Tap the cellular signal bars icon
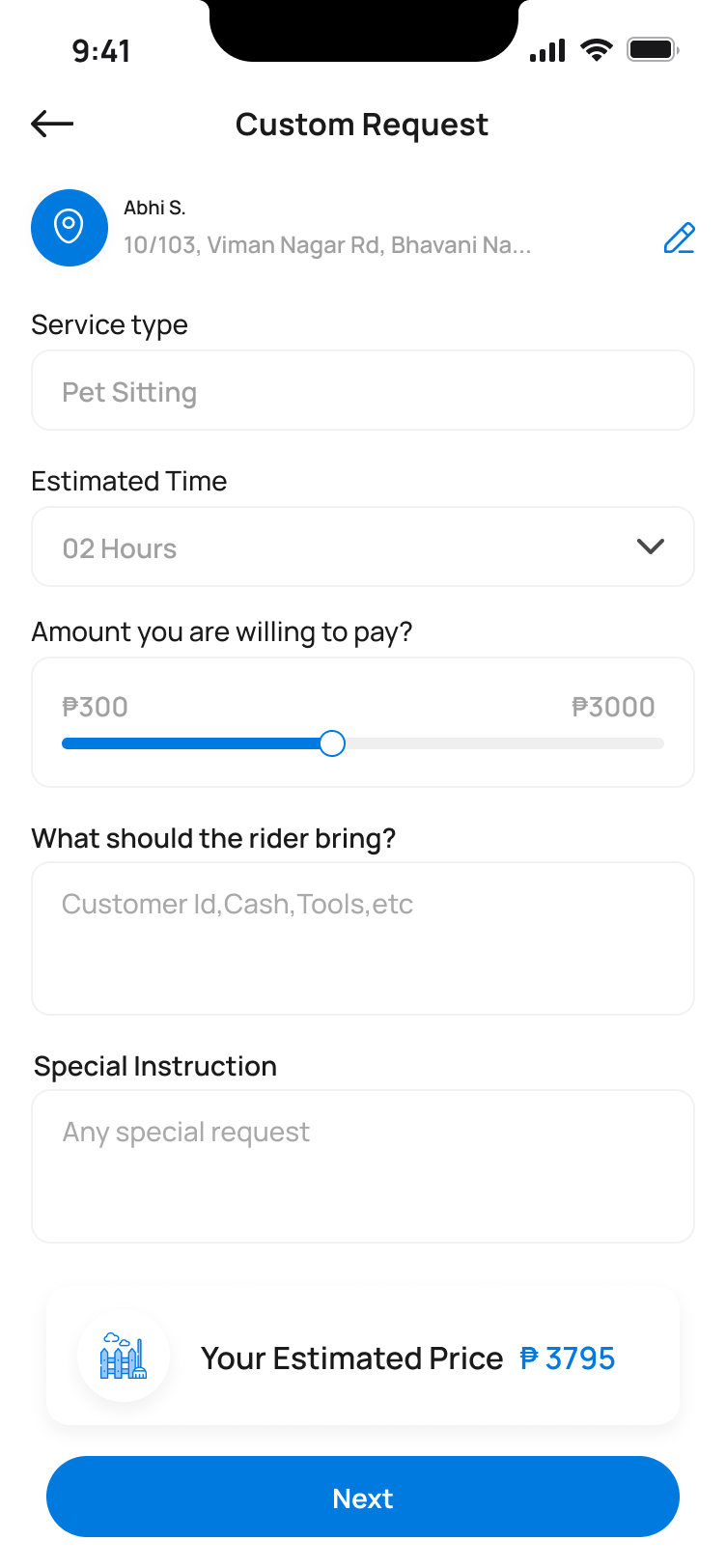The image size is (726, 1568). (547, 50)
